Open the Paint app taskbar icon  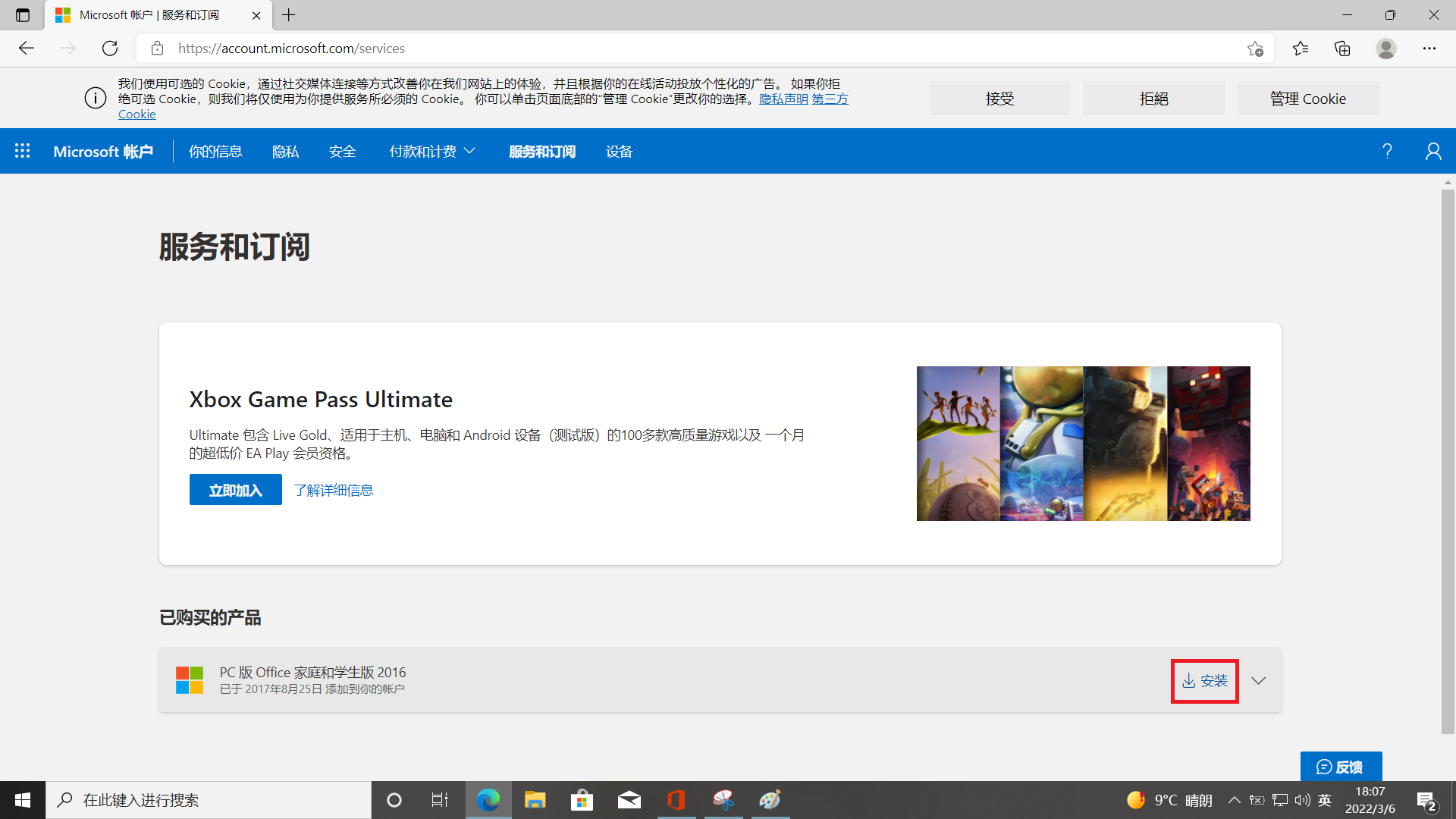(770, 800)
